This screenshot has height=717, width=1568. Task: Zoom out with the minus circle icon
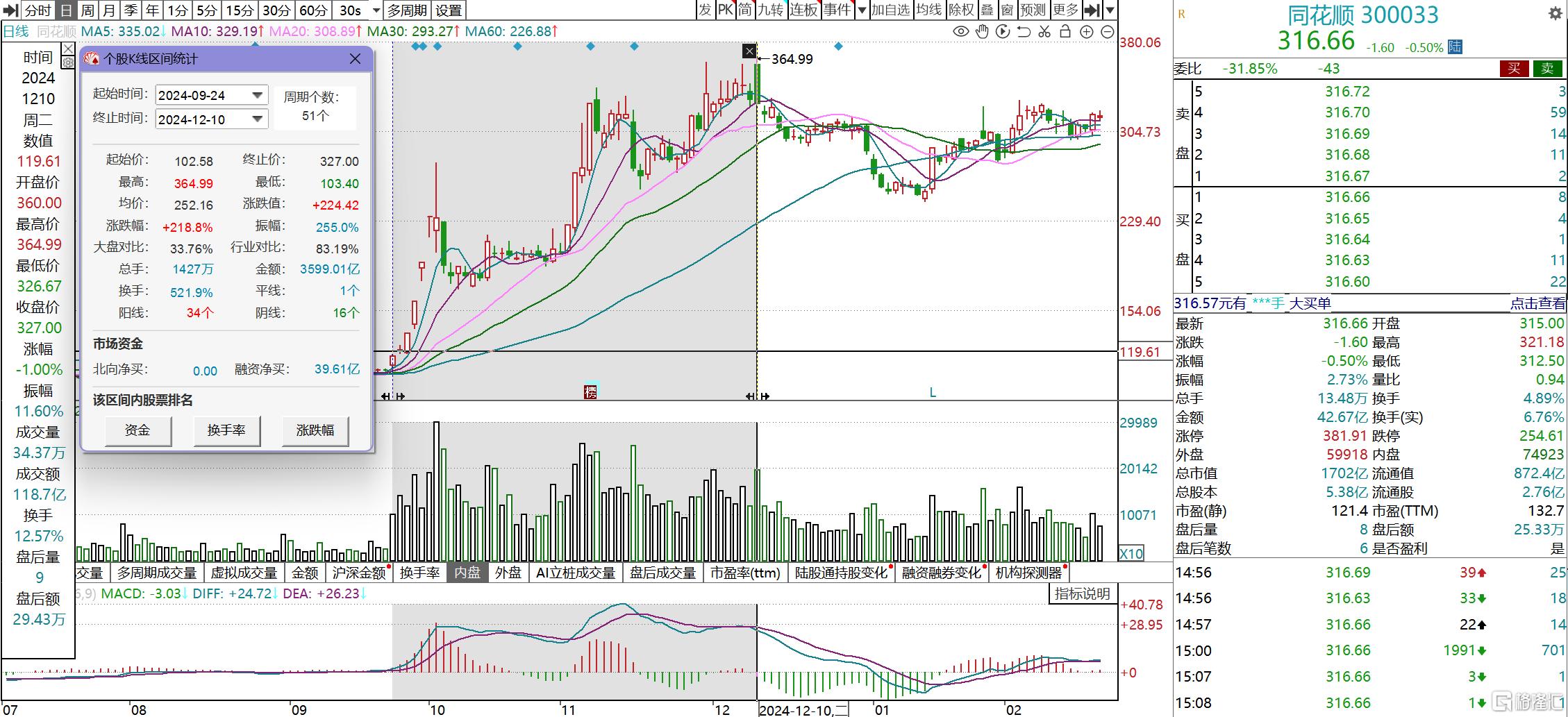(x=1108, y=31)
